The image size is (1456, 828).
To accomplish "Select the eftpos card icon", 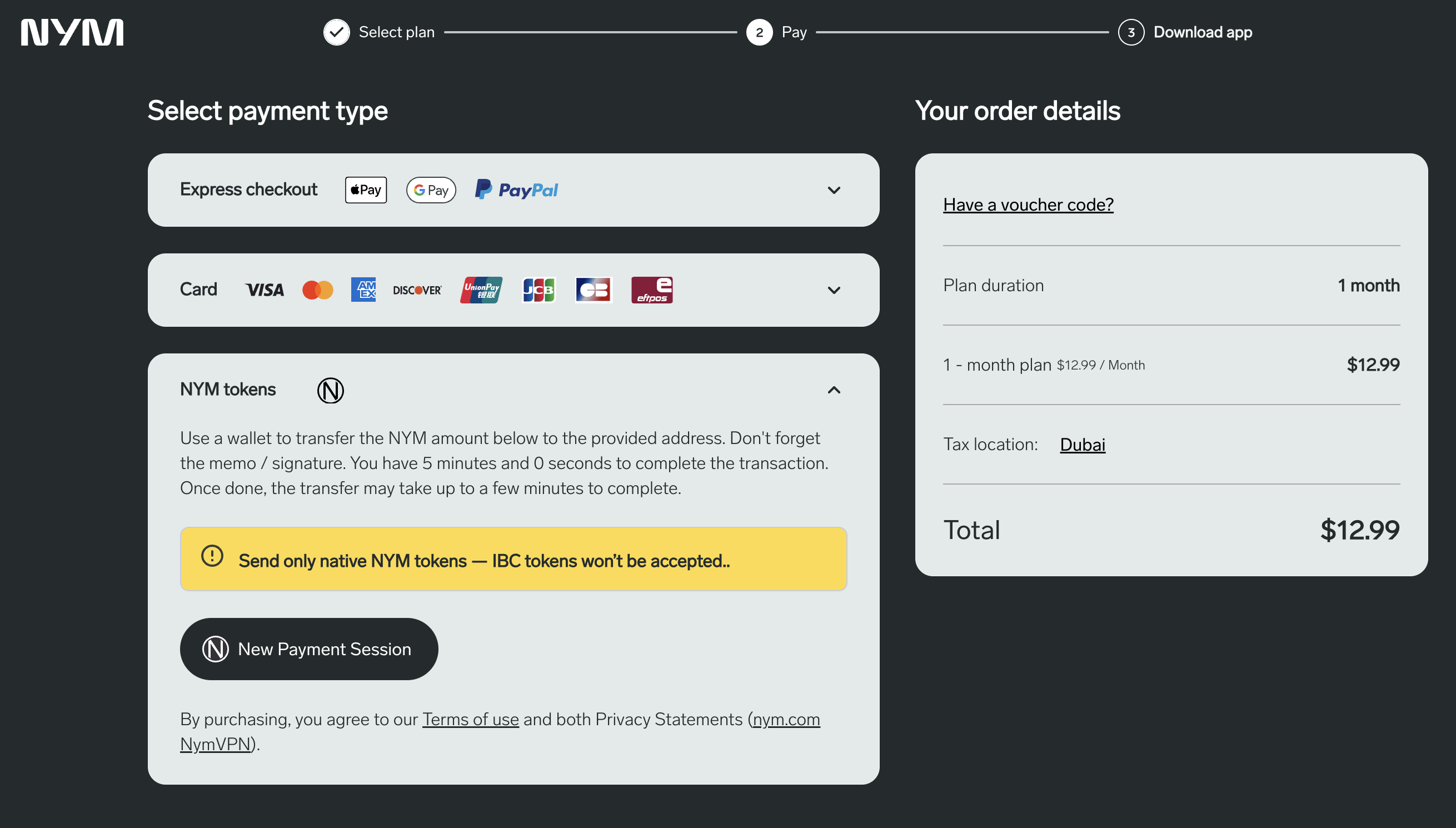I will (652, 290).
